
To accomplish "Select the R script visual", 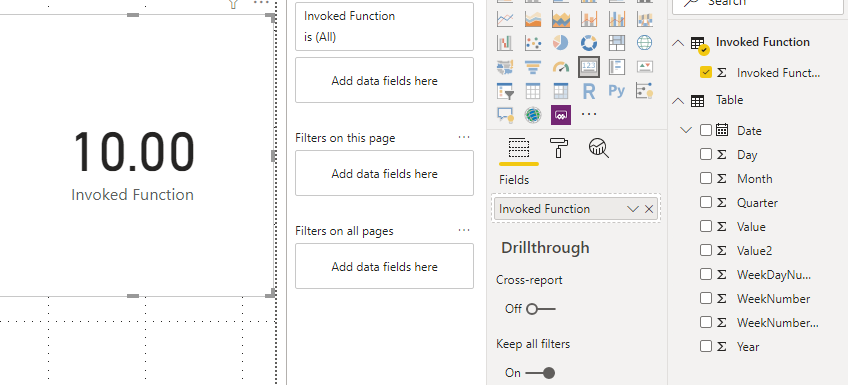I will coord(588,91).
